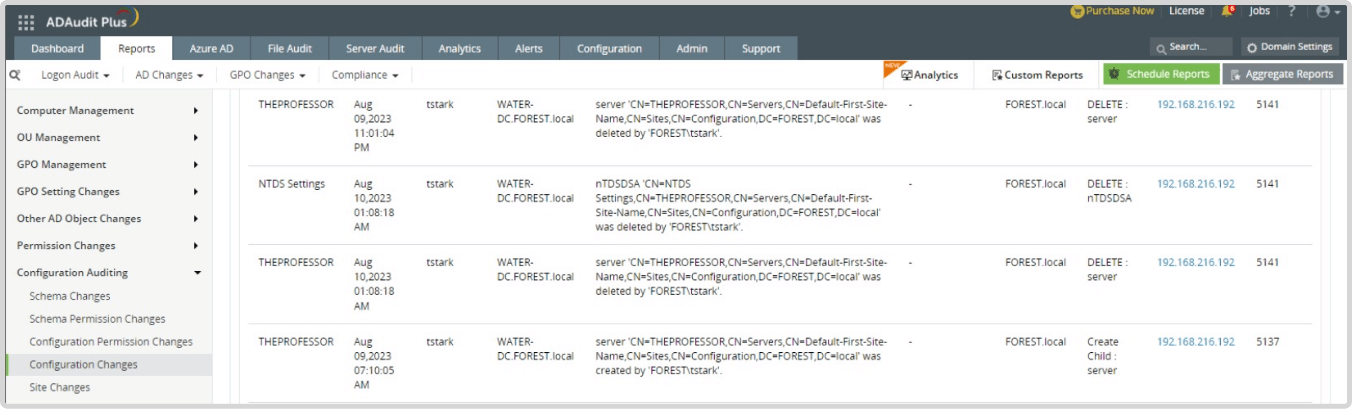
Task: Switch to the Admin tab
Action: (692, 48)
